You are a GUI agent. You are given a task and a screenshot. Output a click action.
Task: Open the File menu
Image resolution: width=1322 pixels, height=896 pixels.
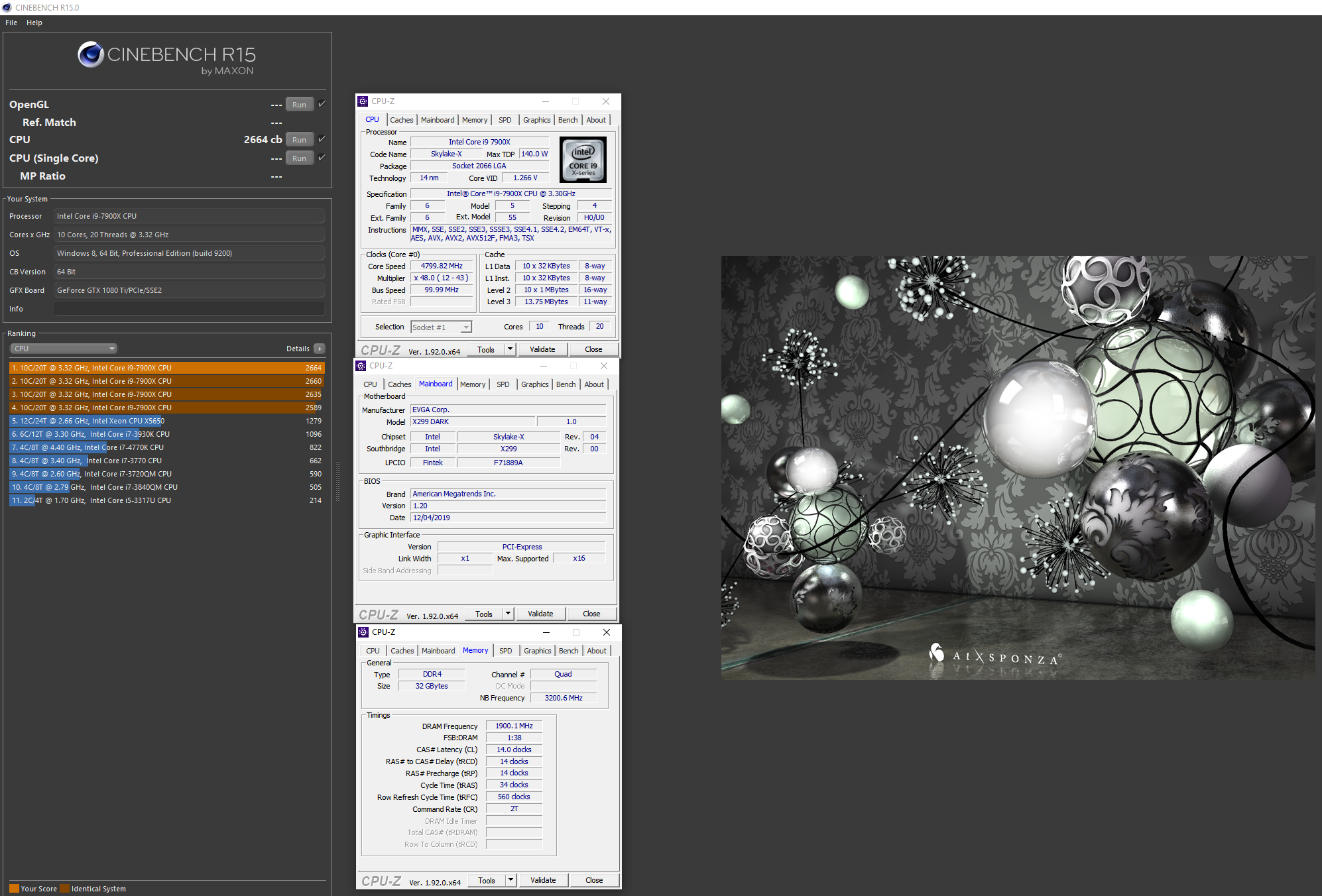click(x=11, y=23)
